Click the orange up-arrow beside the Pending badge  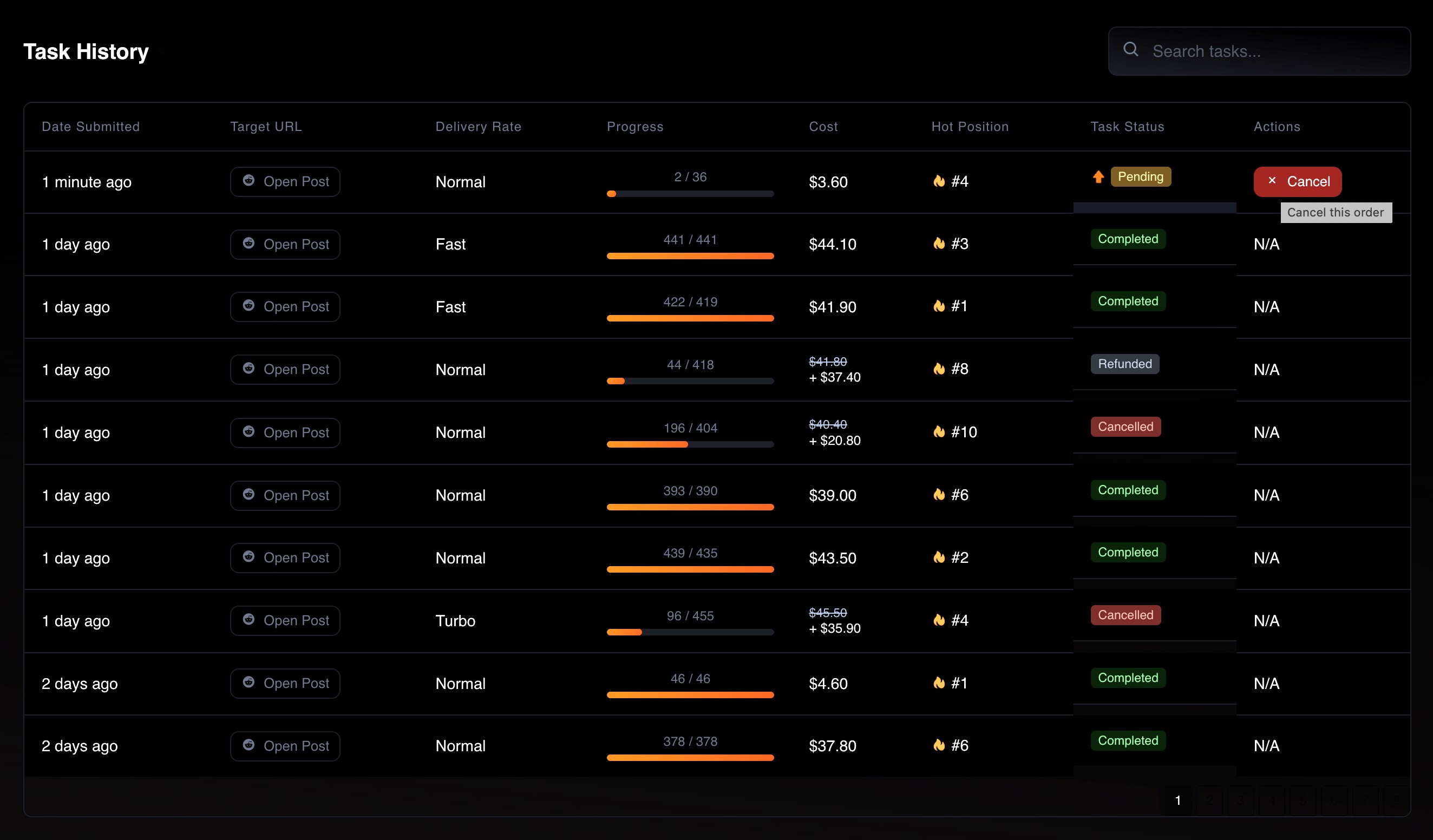pyautogui.click(x=1098, y=177)
